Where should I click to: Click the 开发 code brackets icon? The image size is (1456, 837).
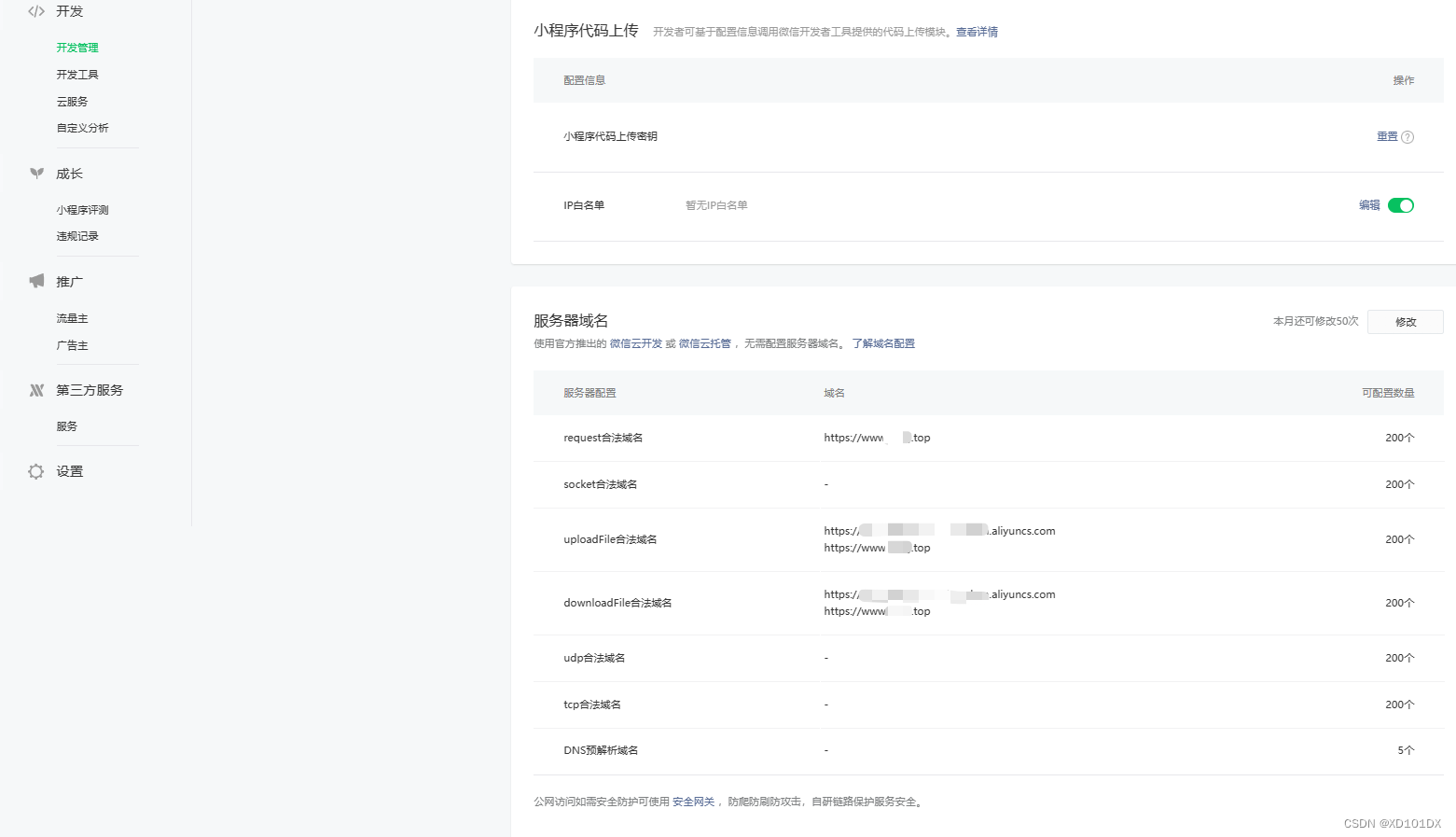coord(36,11)
